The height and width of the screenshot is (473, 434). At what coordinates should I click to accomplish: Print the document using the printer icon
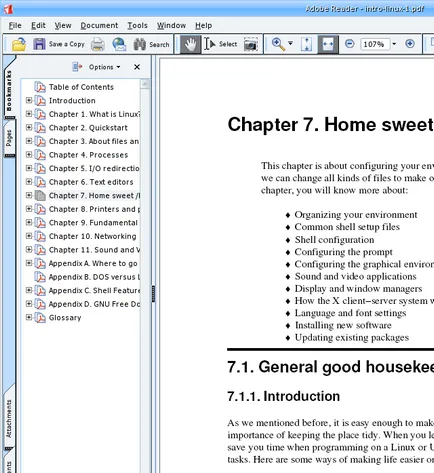[x=98, y=44]
